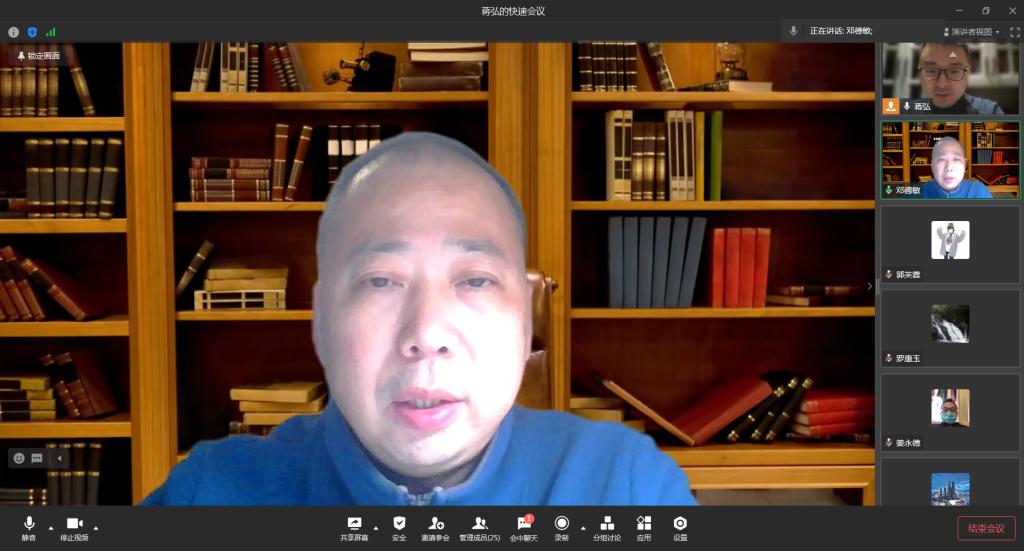Viewport: 1024px width, 551px height.
Task: Expand audio options arrow beside 静音
Action: [51, 527]
